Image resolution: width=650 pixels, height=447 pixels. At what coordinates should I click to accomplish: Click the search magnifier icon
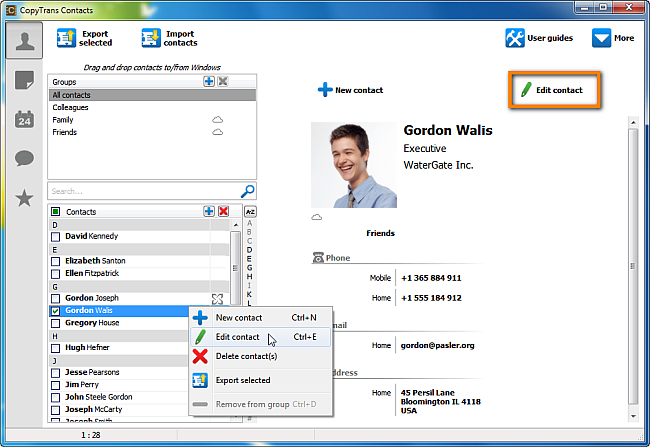point(248,190)
